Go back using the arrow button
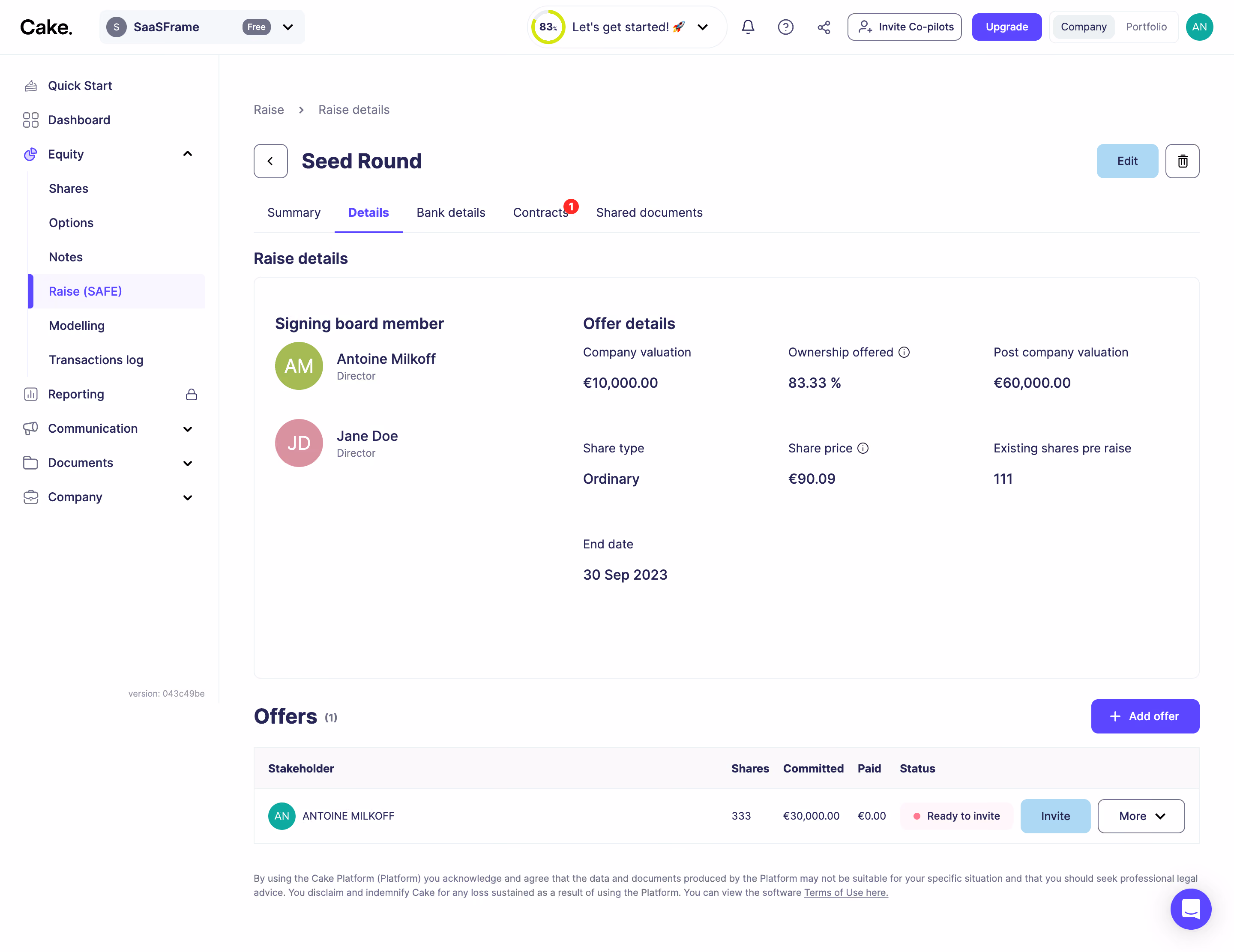Viewport: 1234px width, 952px height. tap(271, 161)
